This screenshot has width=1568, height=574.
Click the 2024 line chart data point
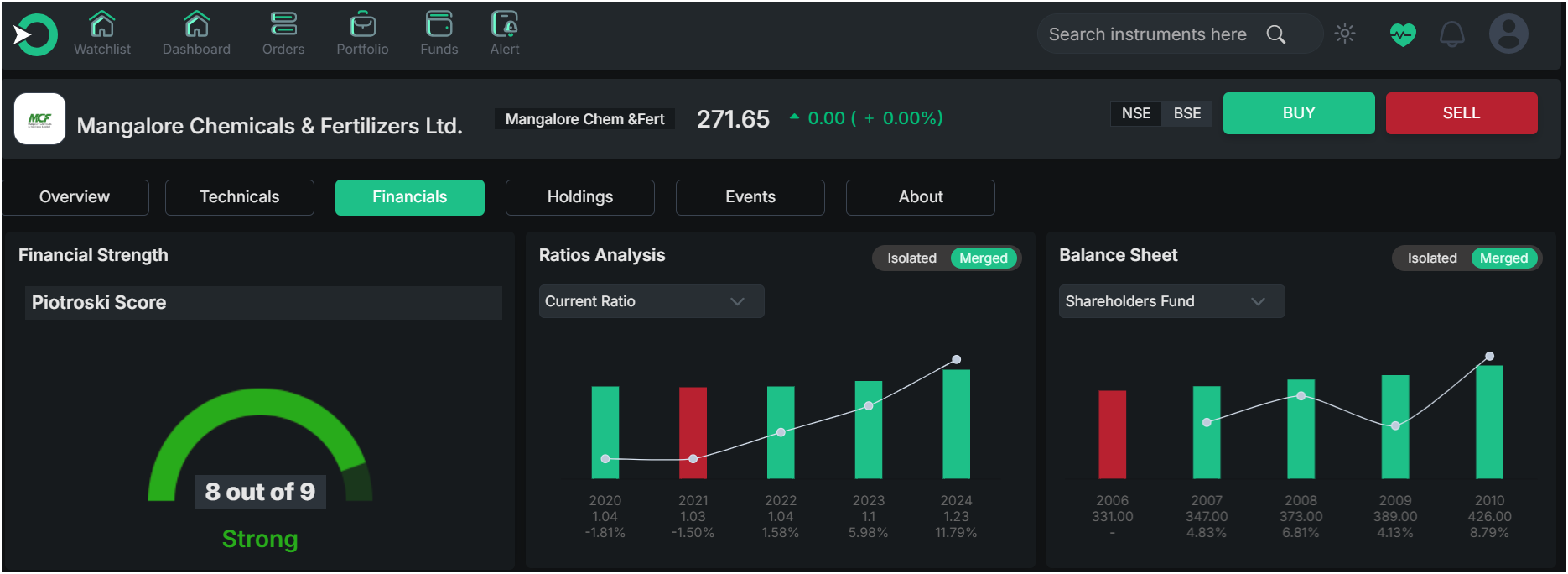click(957, 359)
